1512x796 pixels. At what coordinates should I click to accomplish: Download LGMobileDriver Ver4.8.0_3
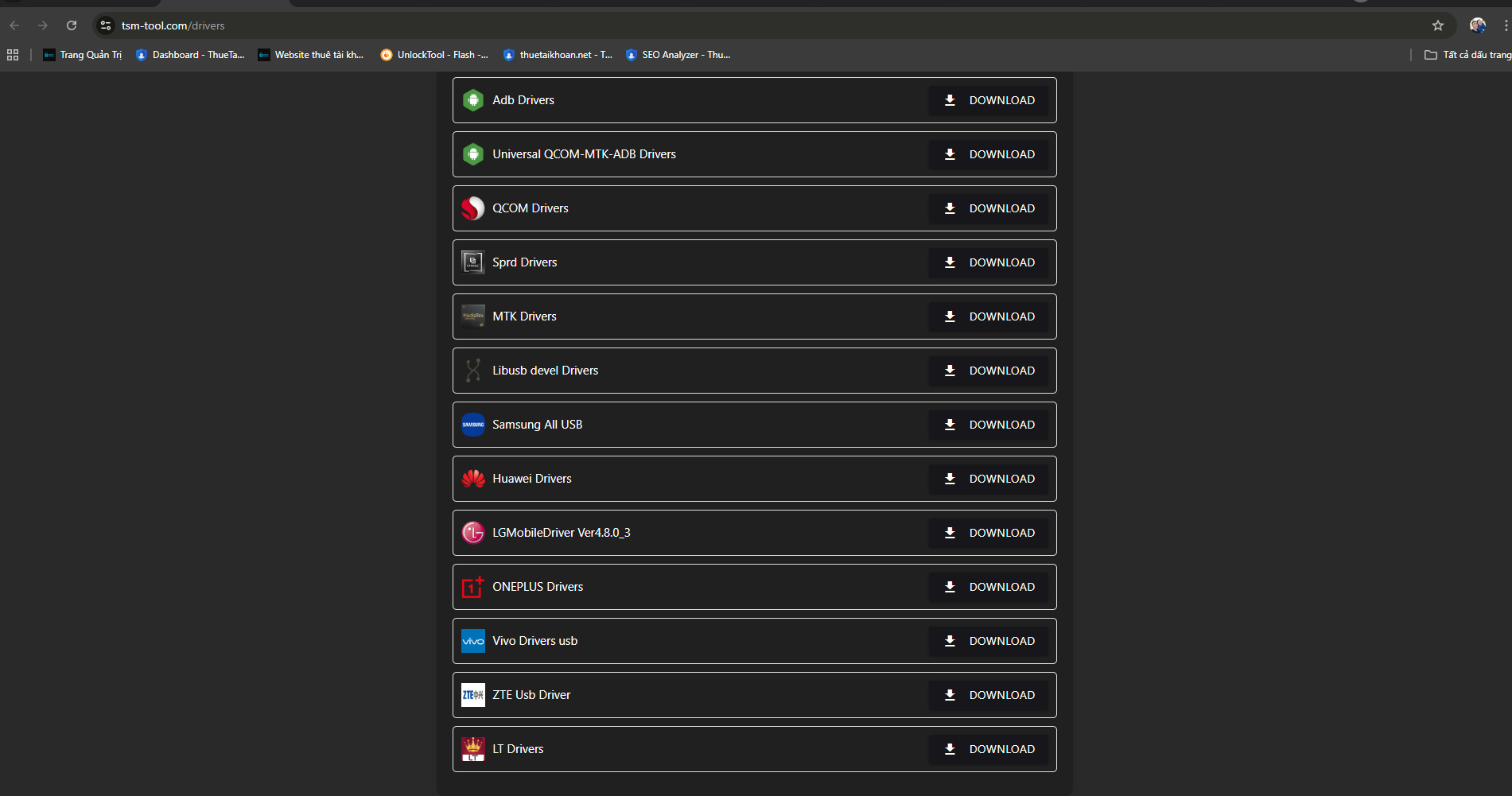tap(989, 533)
